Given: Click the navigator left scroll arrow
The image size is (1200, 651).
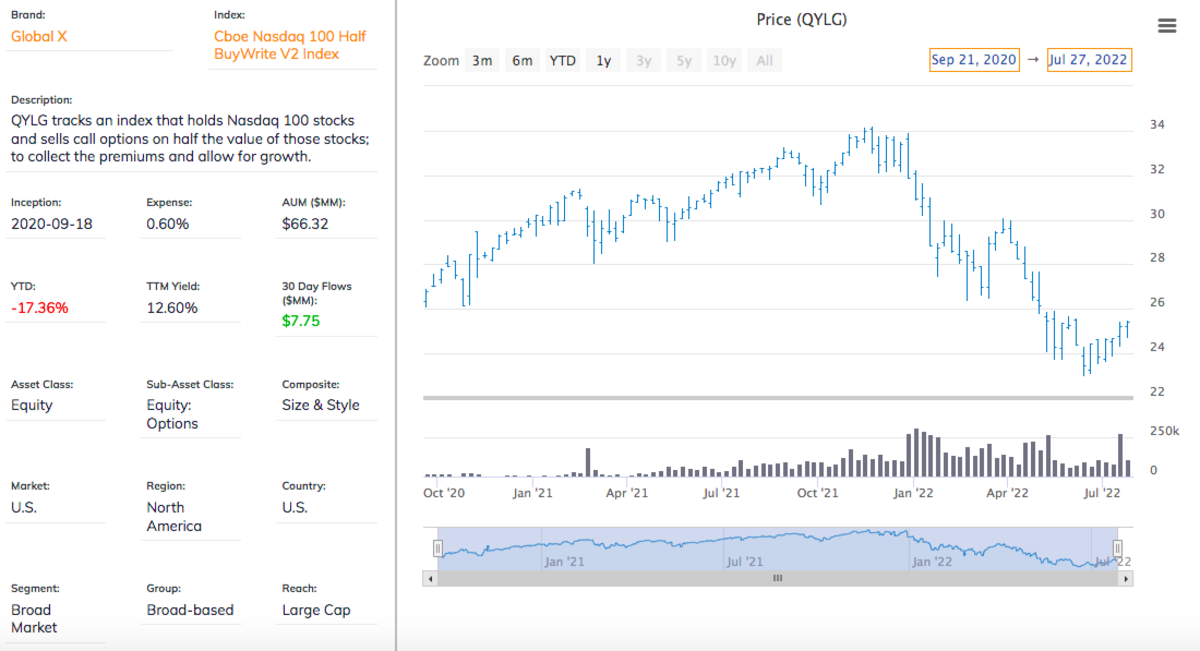Looking at the screenshot, I should pyautogui.click(x=431, y=578).
